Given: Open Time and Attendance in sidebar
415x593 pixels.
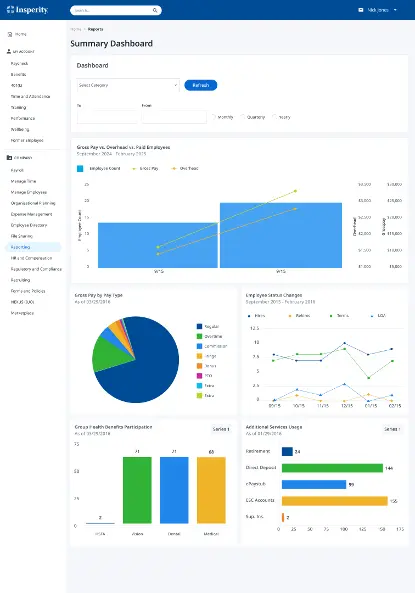Looking at the screenshot, I should tap(30, 96).
